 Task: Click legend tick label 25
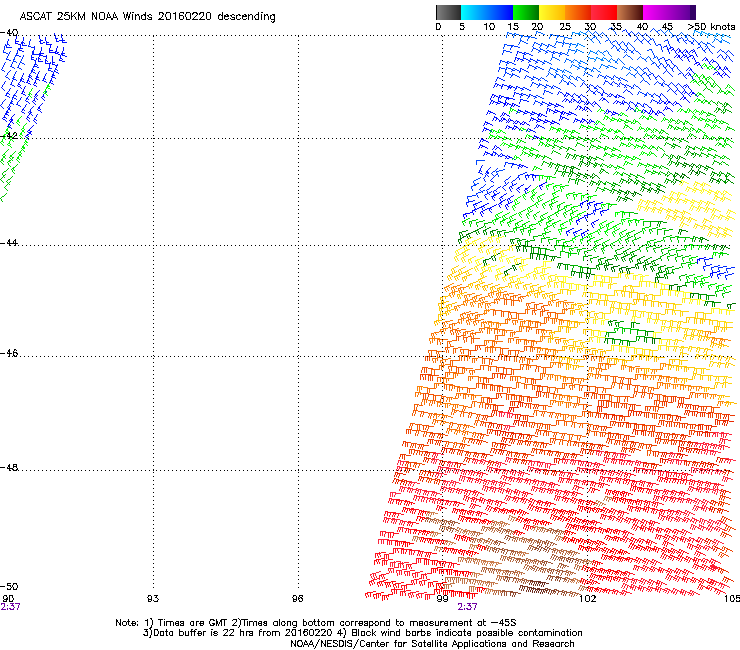pyautogui.click(x=565, y=27)
